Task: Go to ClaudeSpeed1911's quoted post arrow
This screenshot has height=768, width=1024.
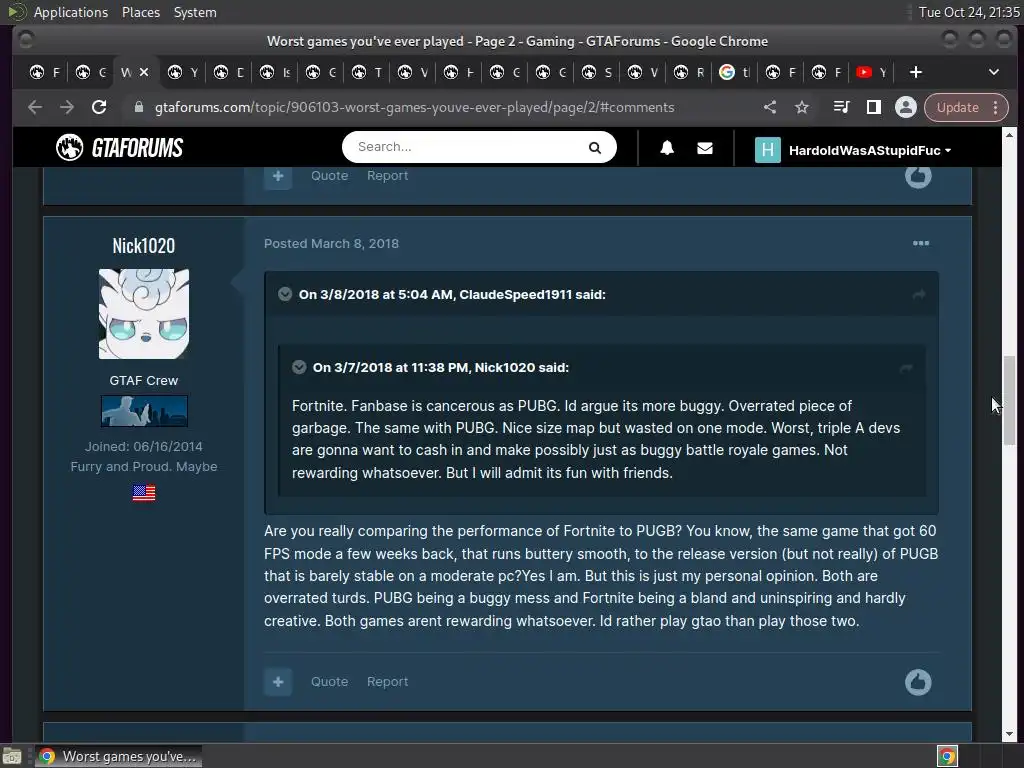Action: 919,295
